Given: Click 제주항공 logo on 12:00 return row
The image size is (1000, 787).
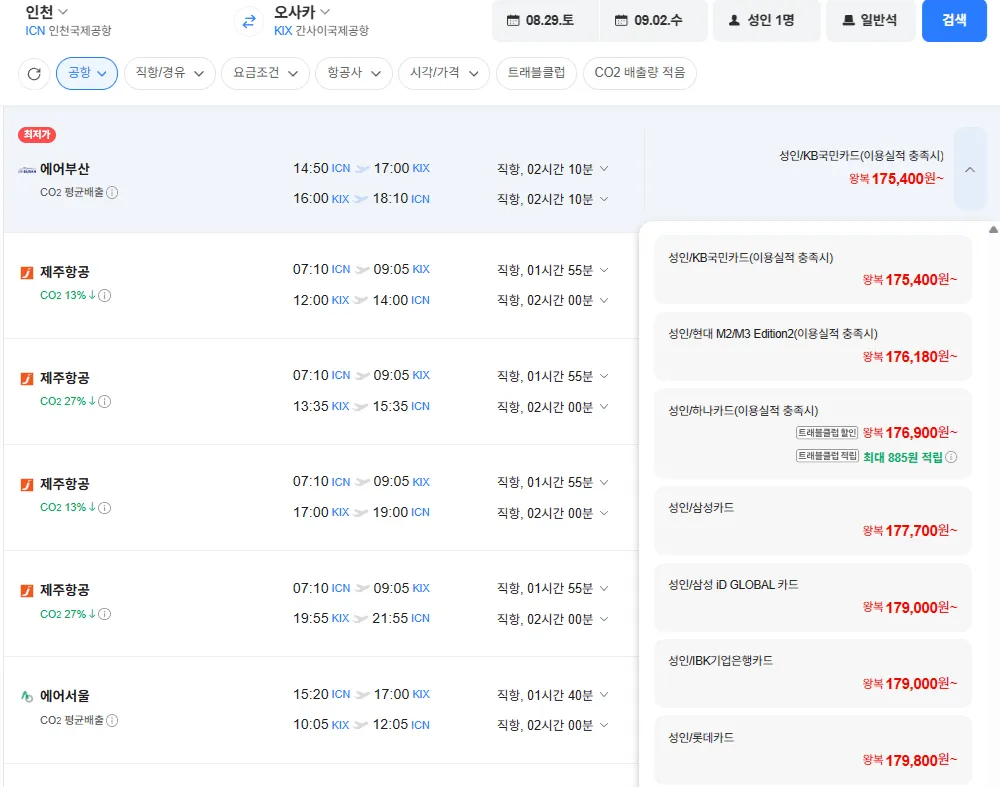Looking at the screenshot, I should (27, 273).
